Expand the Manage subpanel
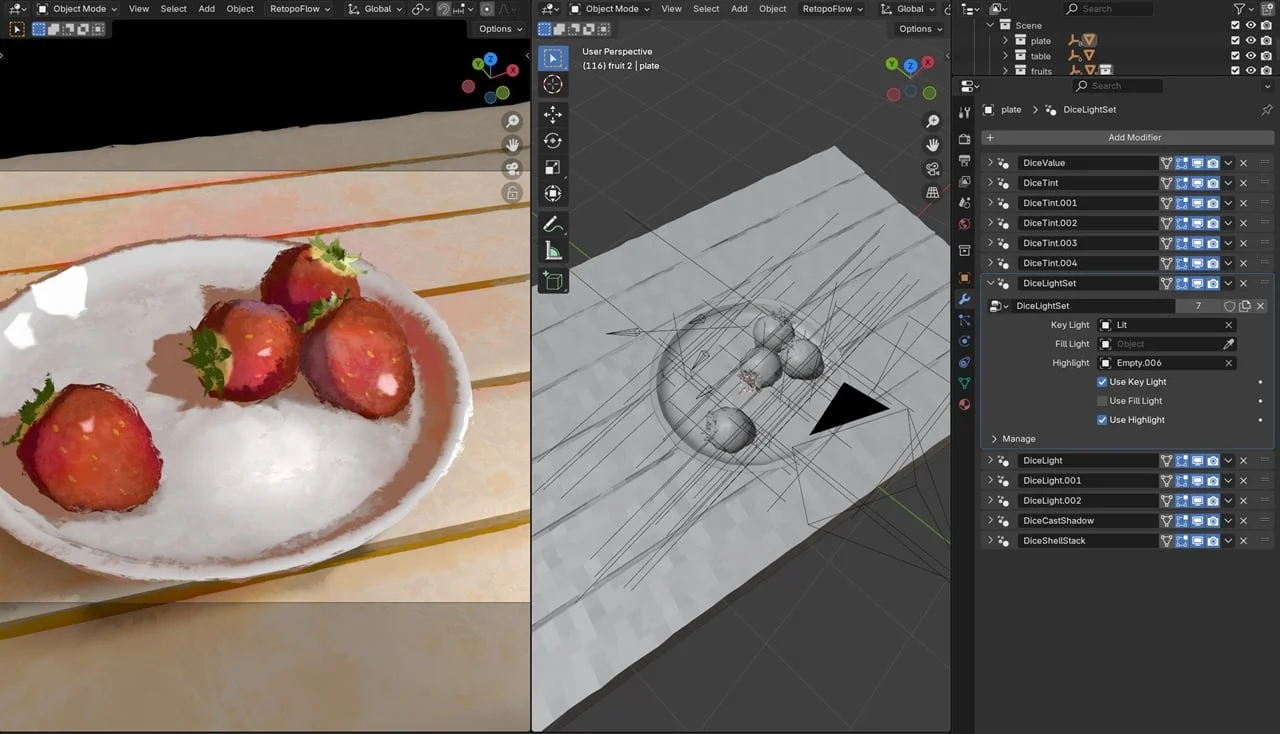 click(994, 439)
